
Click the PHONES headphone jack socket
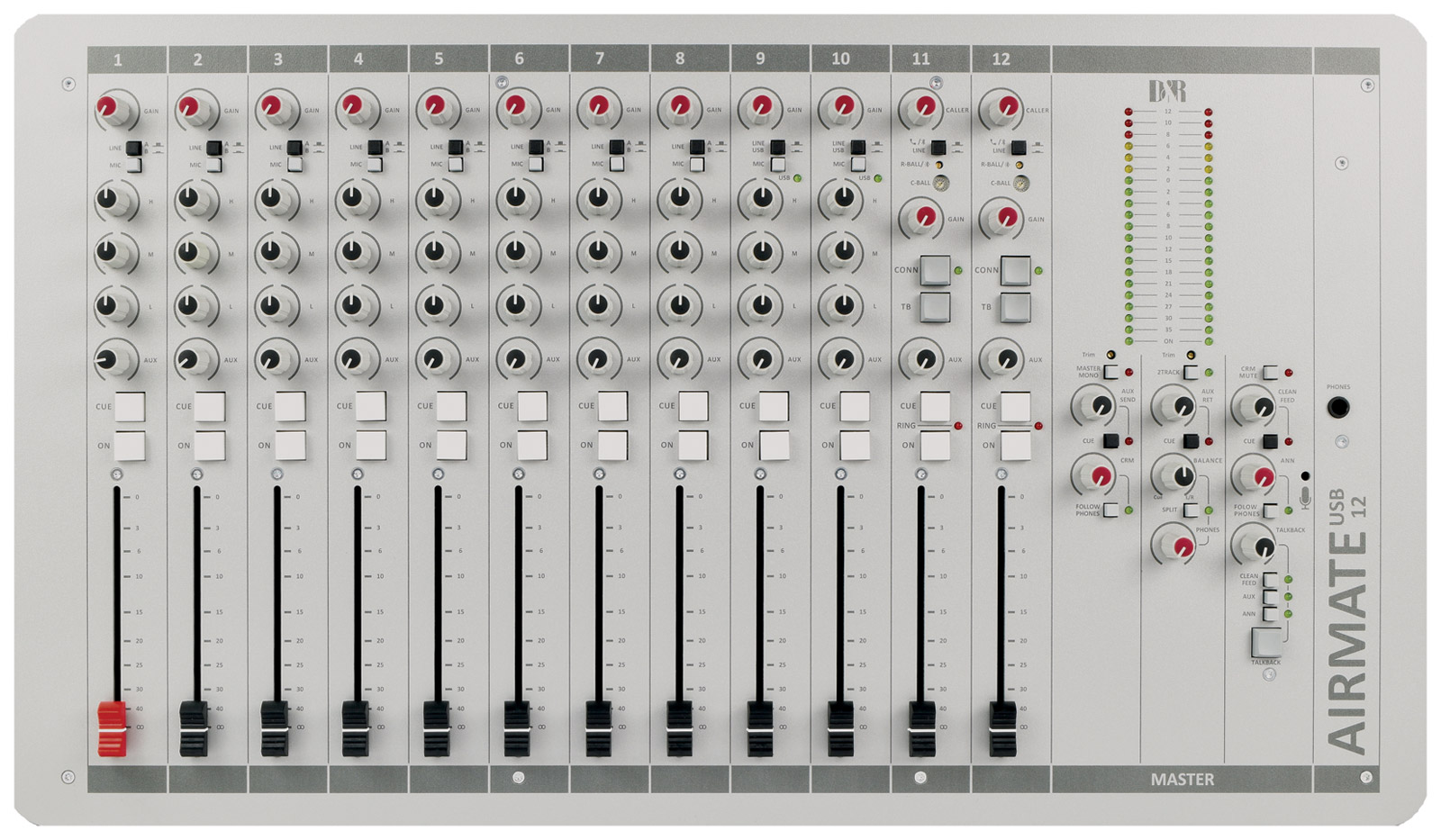pyautogui.click(x=1338, y=408)
